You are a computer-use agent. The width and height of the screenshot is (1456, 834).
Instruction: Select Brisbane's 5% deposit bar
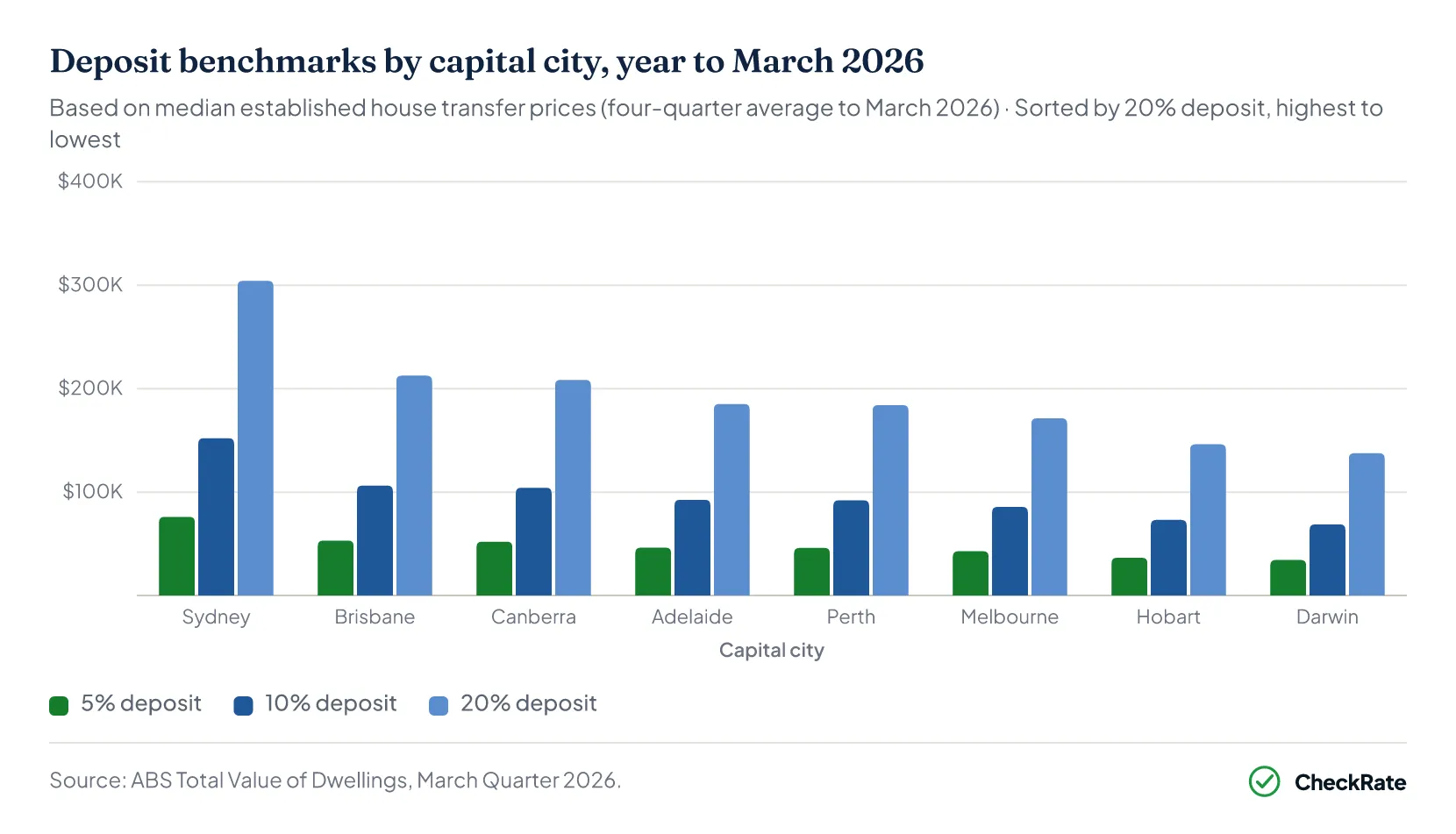click(335, 568)
